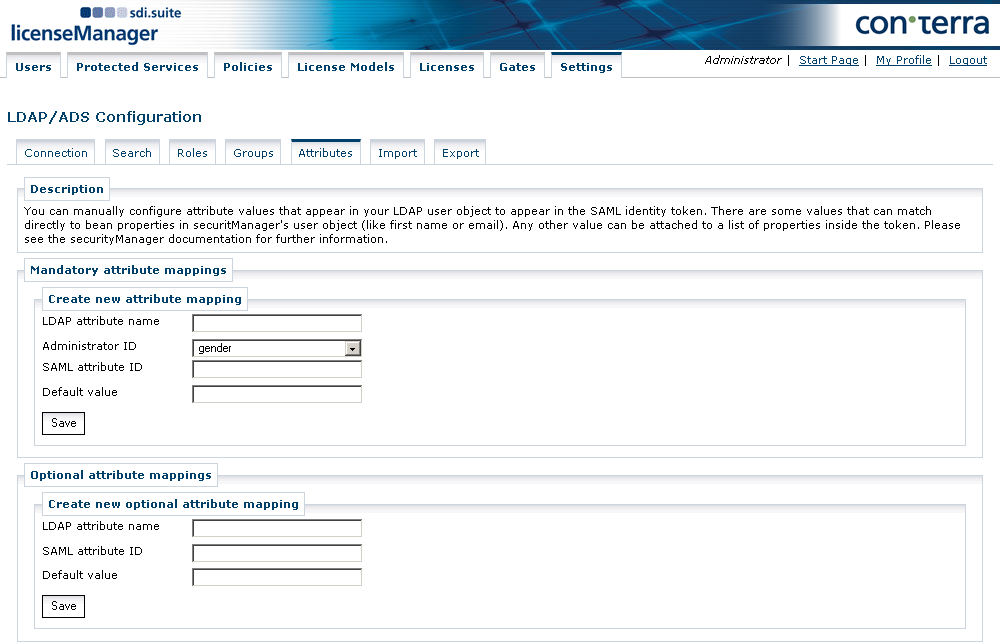Open the Search tab
The width and height of the screenshot is (1000, 642).
click(x=131, y=152)
